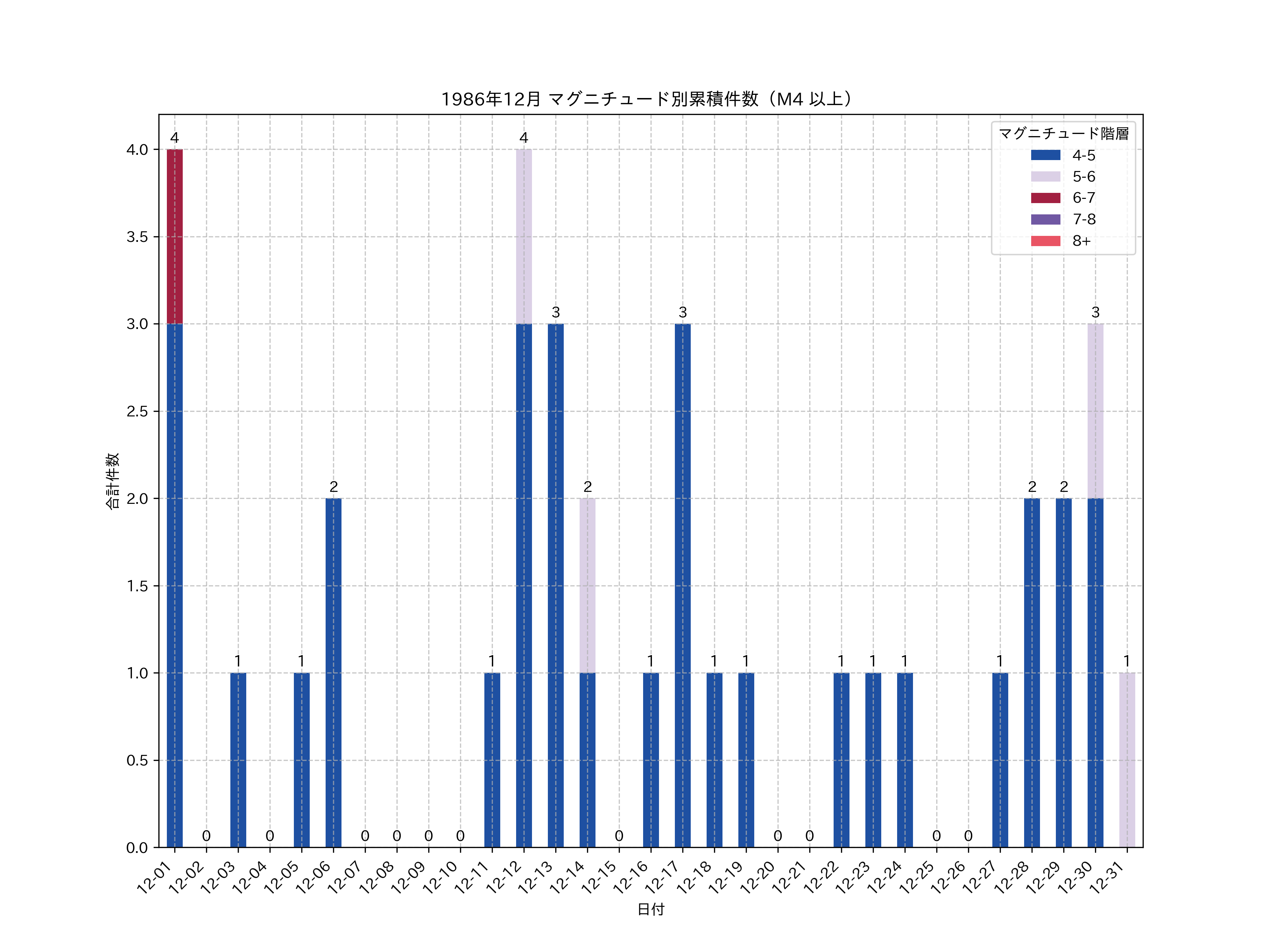Click the lavender segment of the 12-30 bar
Image resolution: width=1270 pixels, height=952 pixels.
(1095, 411)
